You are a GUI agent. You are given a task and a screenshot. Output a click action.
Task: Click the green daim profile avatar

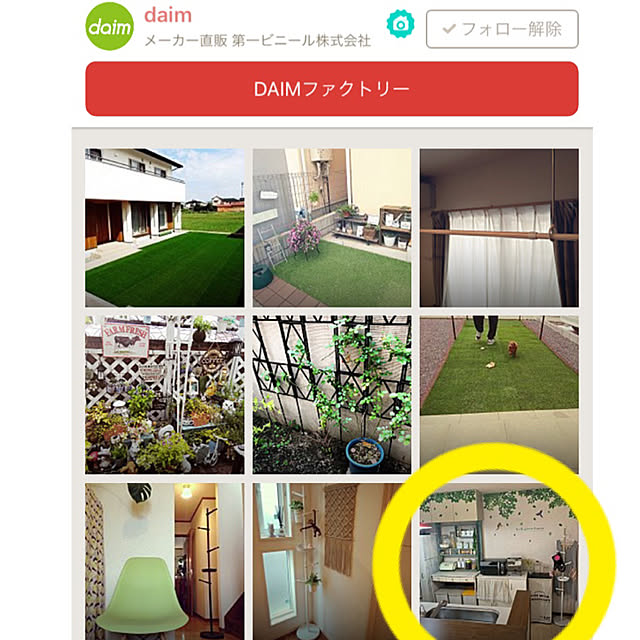click(109, 27)
